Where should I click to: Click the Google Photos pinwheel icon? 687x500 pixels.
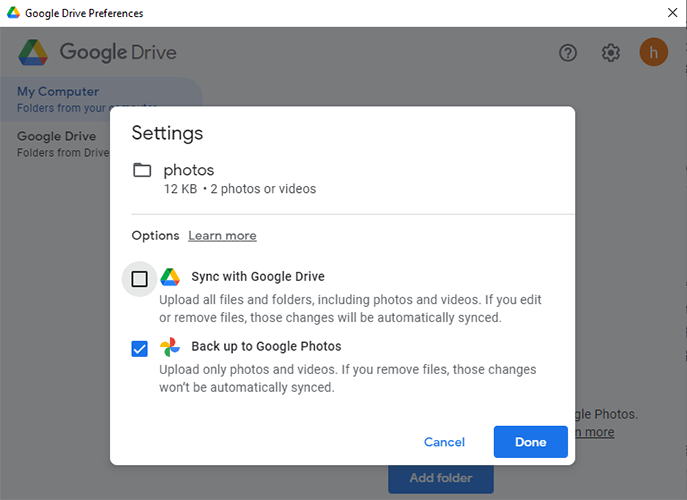click(170, 347)
